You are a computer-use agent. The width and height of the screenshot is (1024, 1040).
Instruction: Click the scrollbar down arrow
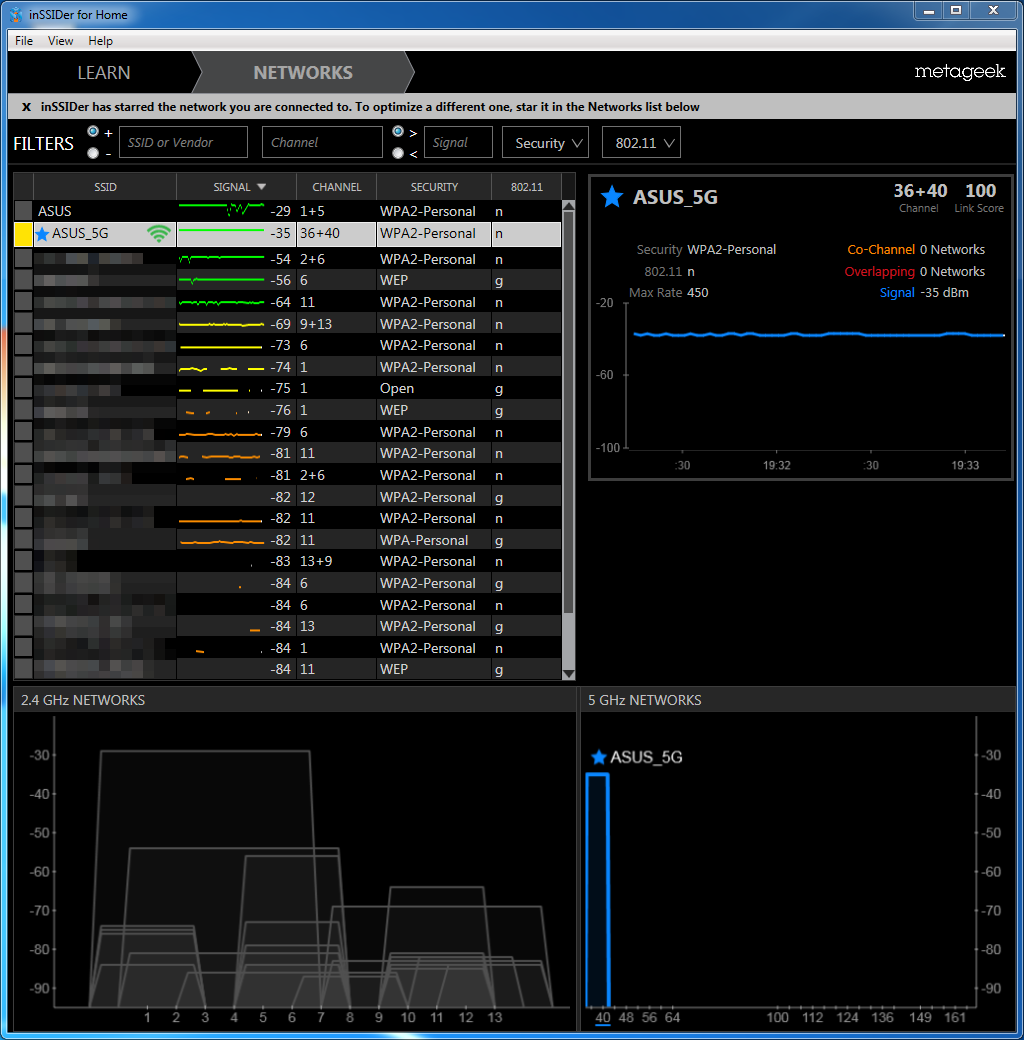[568, 674]
